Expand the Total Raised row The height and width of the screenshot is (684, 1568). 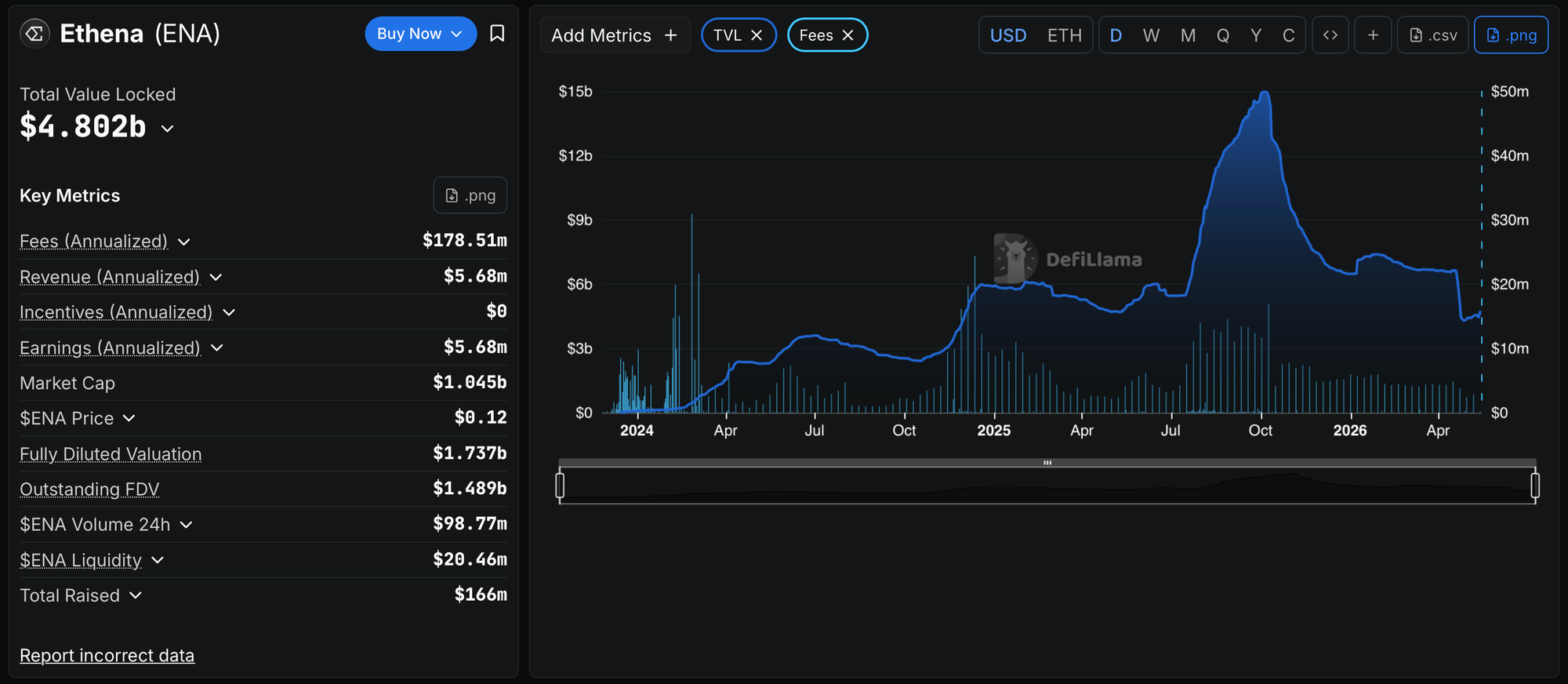click(x=136, y=595)
